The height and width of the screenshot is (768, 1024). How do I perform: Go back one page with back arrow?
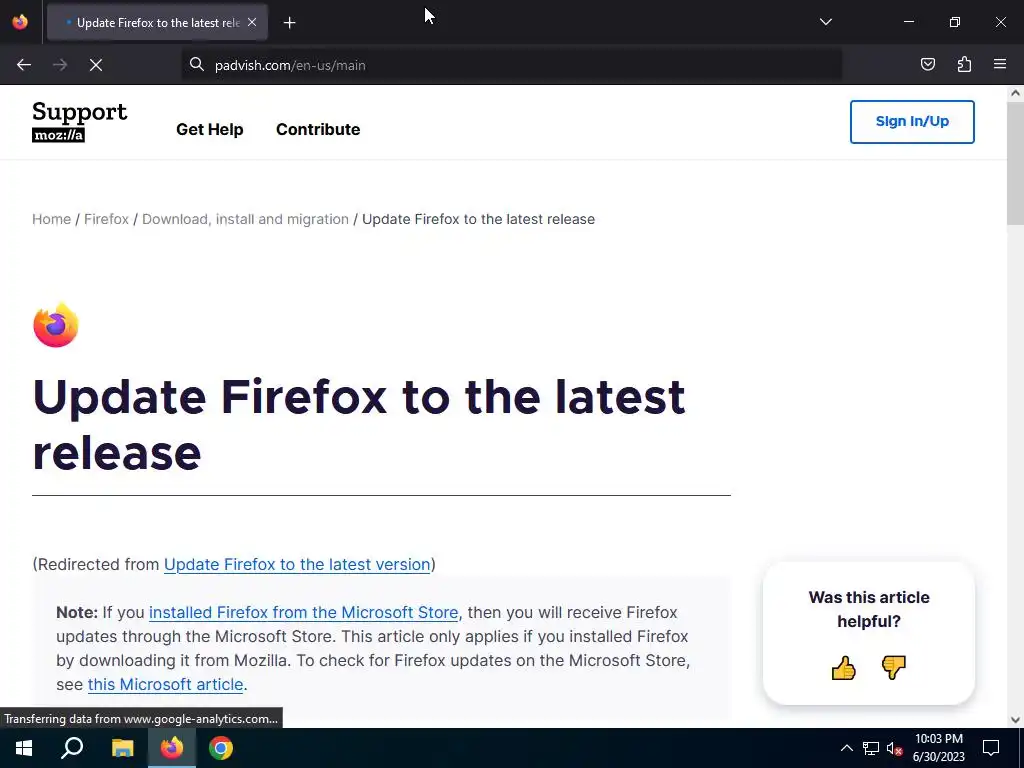coord(24,65)
